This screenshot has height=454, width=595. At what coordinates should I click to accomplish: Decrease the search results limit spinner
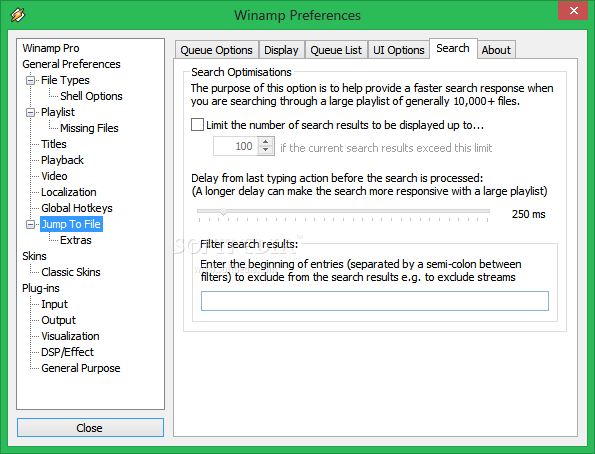coord(266,150)
